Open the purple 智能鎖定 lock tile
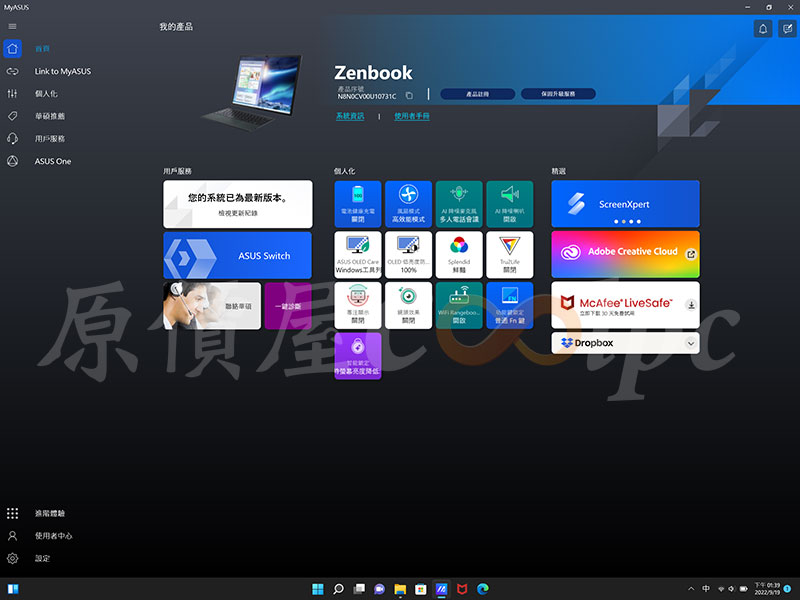 click(358, 356)
